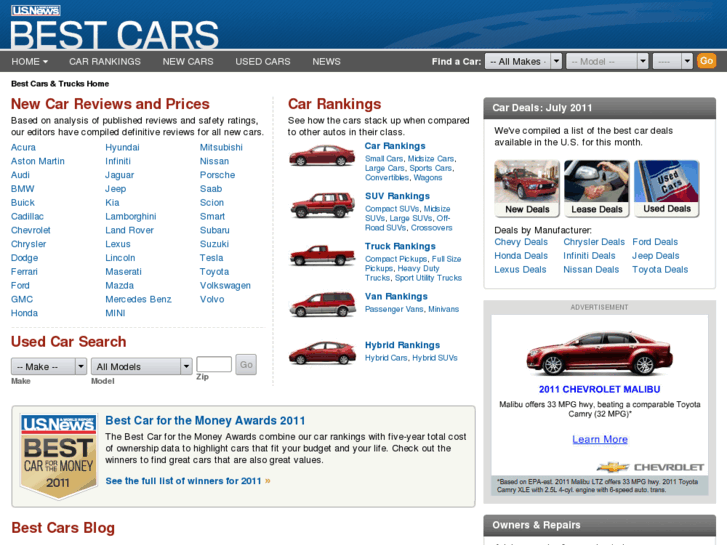Open the Ferrari link

pyautogui.click(x=24, y=272)
